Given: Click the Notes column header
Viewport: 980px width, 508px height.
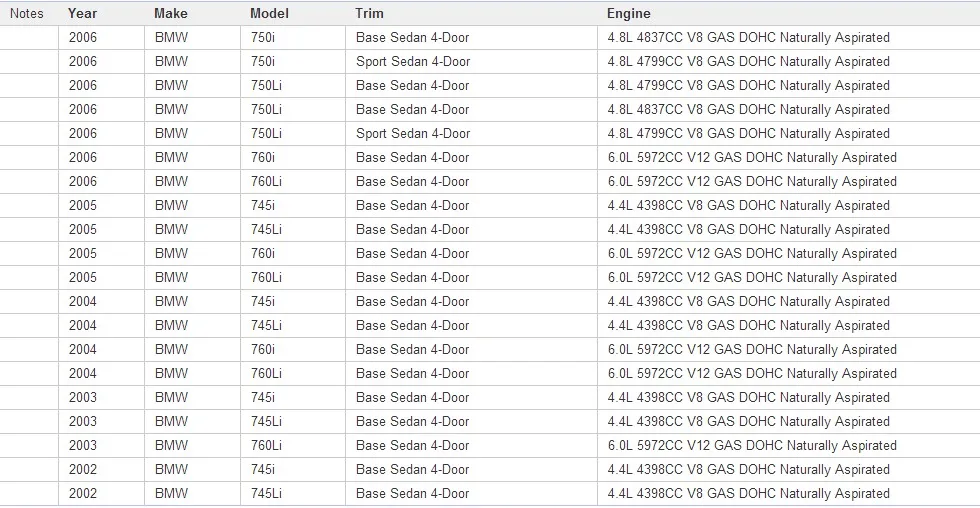Looking at the screenshot, I should (x=29, y=13).
